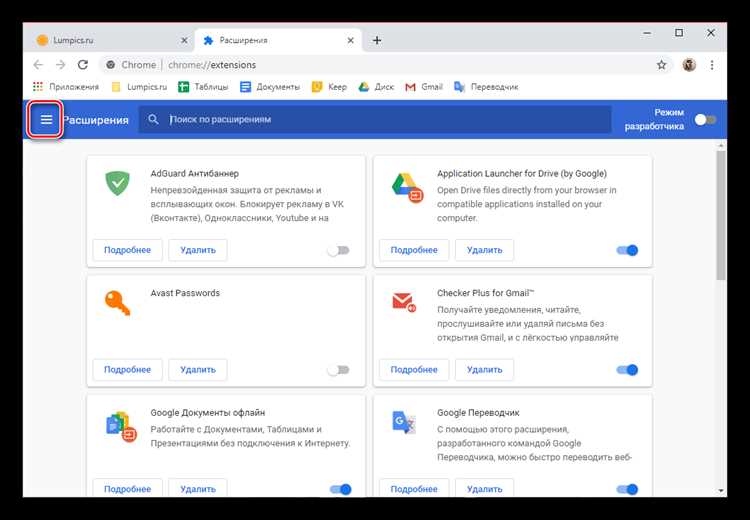
Task: Open Подробнее for Google Переводчик
Action: (414, 488)
